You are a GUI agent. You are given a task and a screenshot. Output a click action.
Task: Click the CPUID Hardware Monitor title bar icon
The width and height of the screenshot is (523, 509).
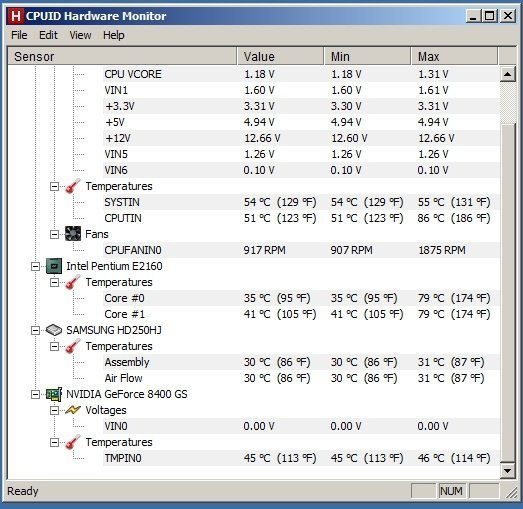click(16, 16)
